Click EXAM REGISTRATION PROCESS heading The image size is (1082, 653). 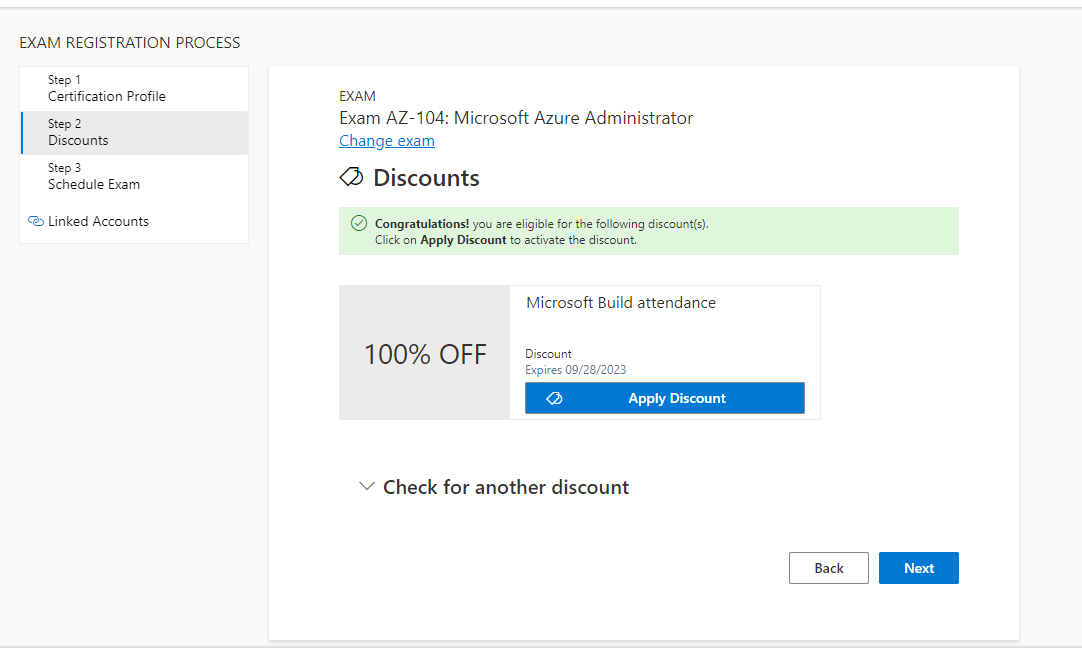(x=130, y=43)
